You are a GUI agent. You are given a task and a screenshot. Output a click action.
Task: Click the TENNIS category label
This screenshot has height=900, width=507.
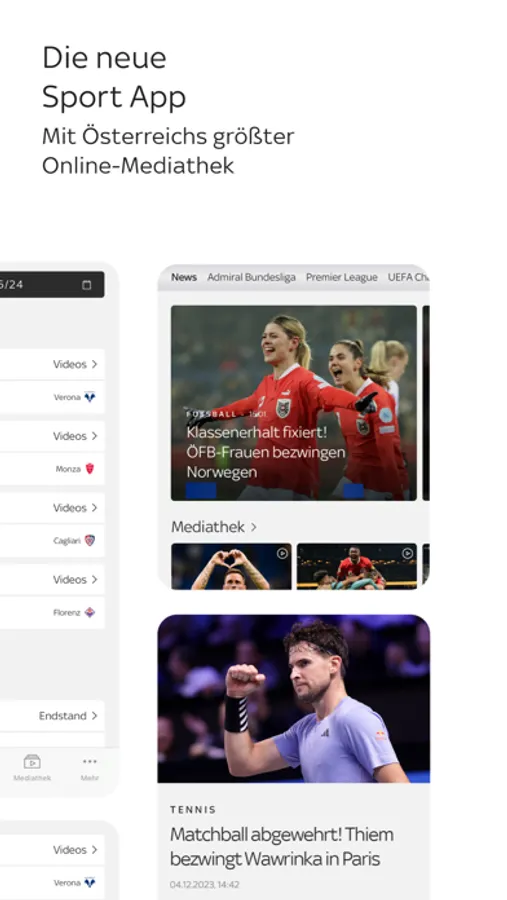(x=193, y=810)
